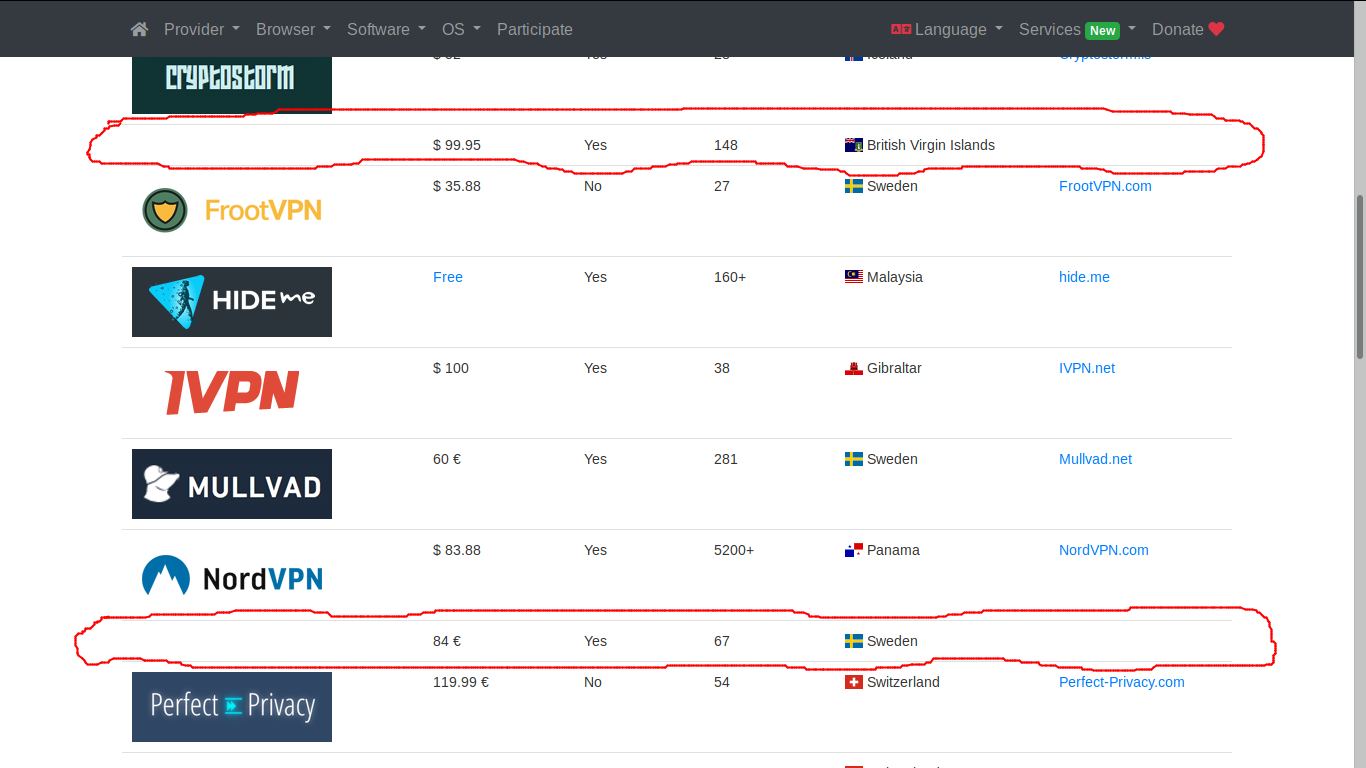
Task: Open the Mullvad.net link
Action: (1095, 459)
